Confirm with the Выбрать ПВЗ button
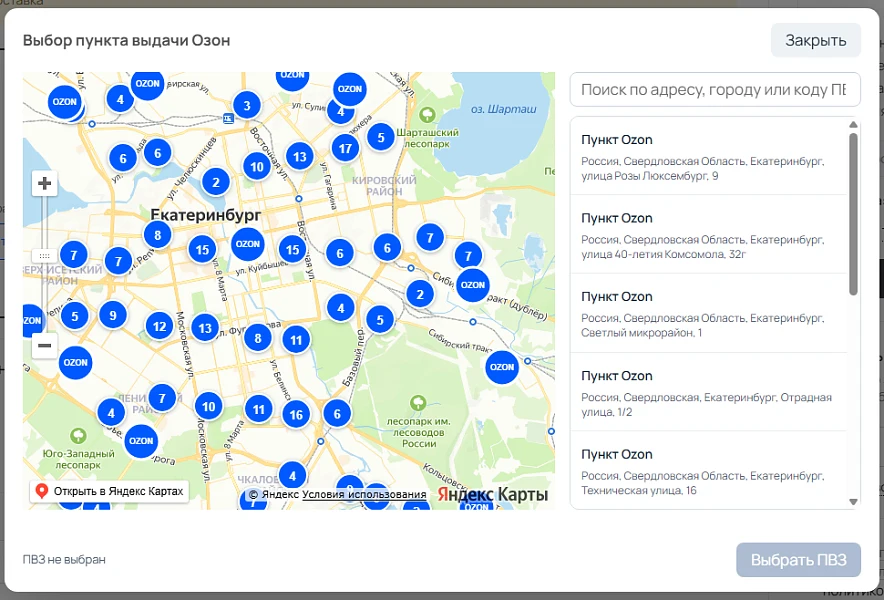This screenshot has height=600, width=884. pos(798,559)
